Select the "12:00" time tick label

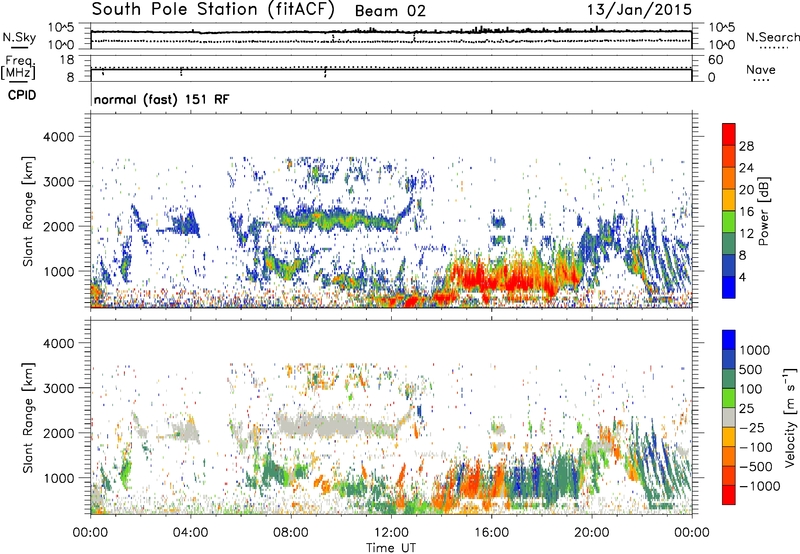(x=391, y=533)
